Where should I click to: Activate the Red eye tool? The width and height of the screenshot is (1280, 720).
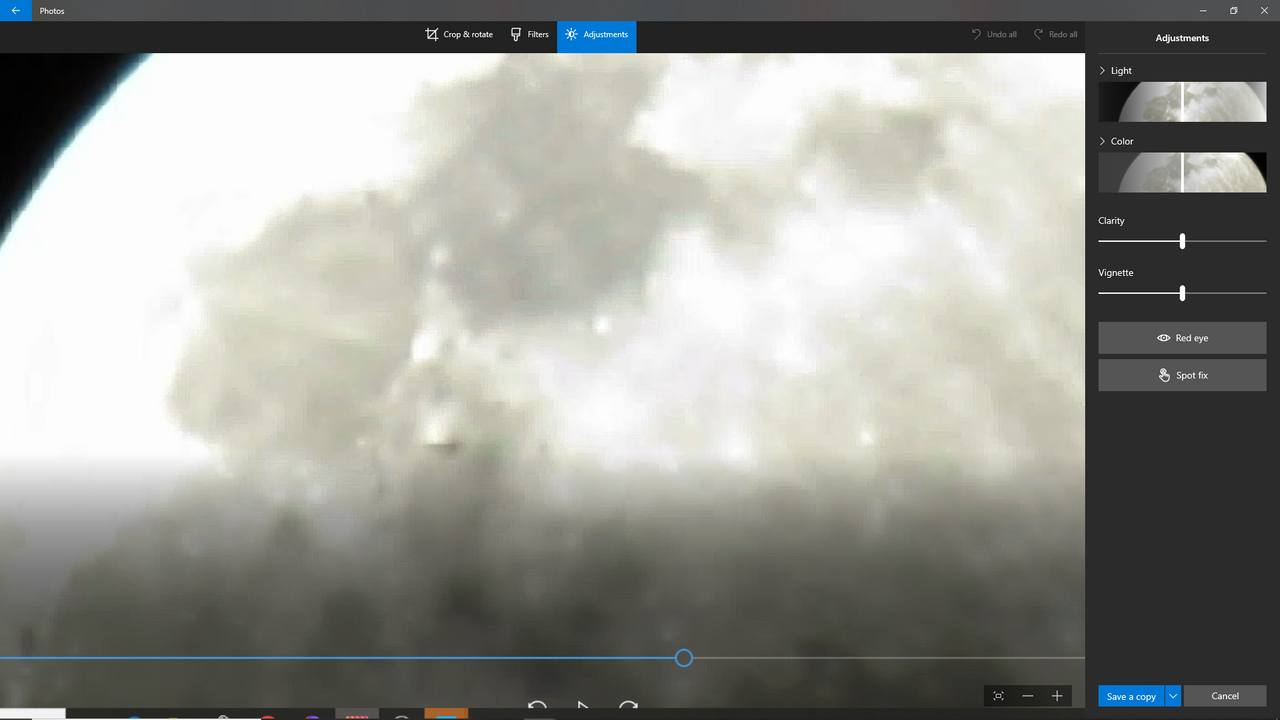1182,338
